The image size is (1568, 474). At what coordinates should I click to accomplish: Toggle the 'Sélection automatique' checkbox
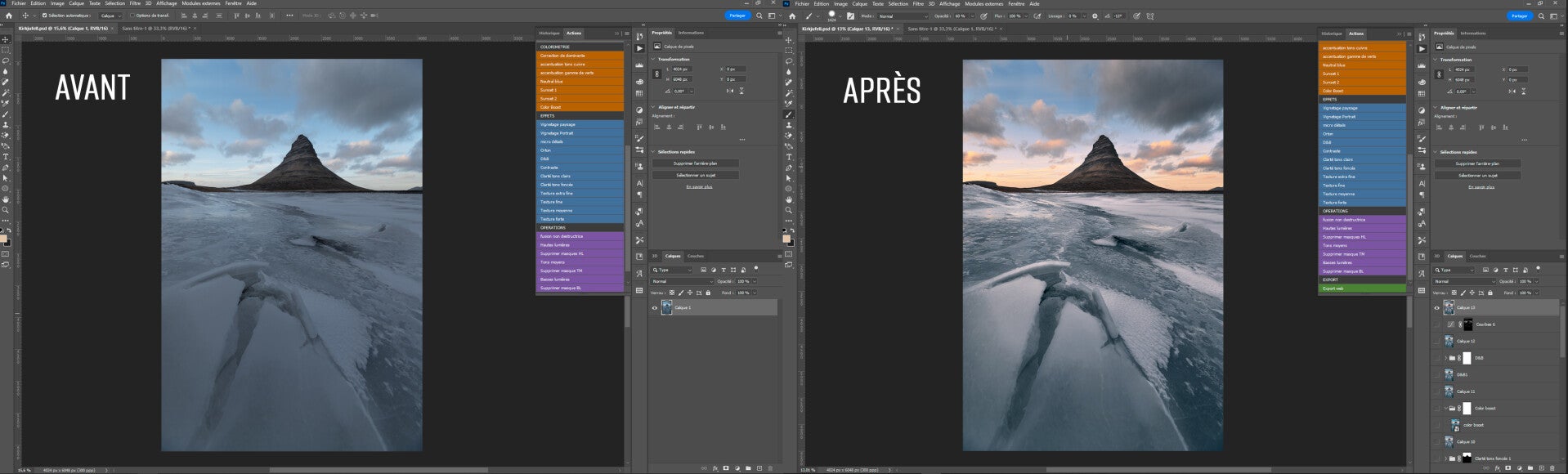[44, 16]
